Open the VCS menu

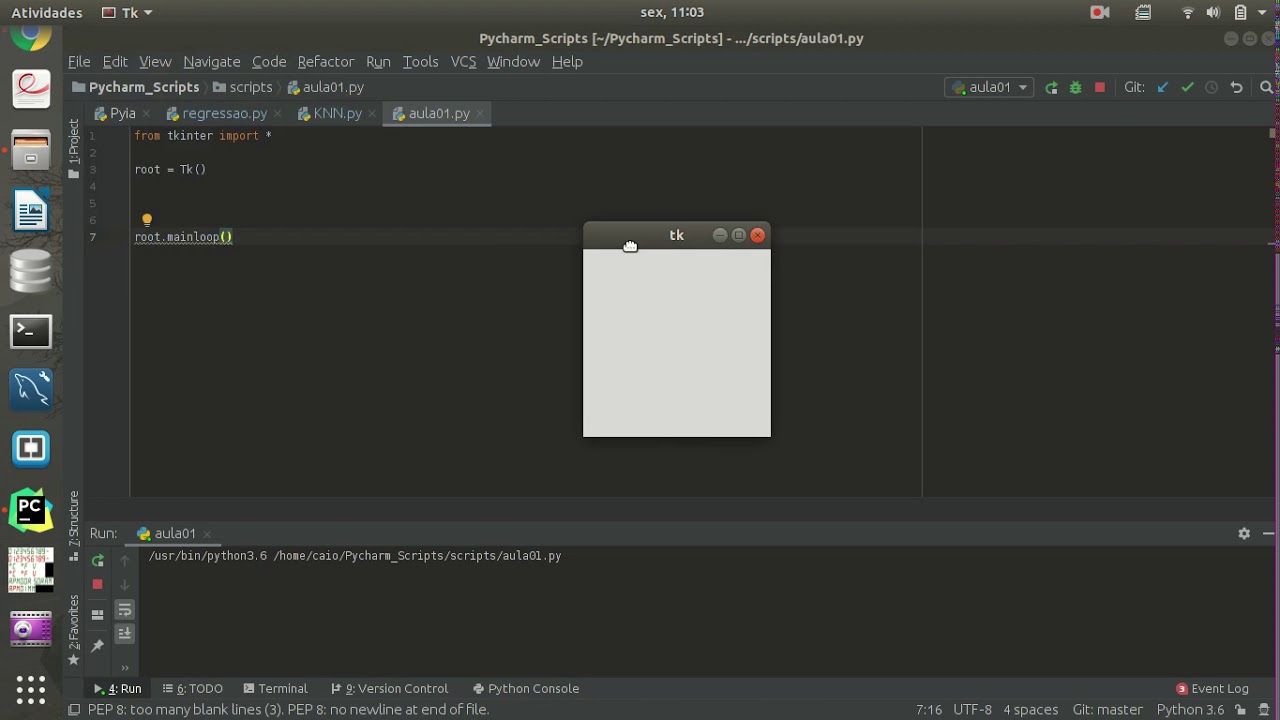(x=463, y=62)
